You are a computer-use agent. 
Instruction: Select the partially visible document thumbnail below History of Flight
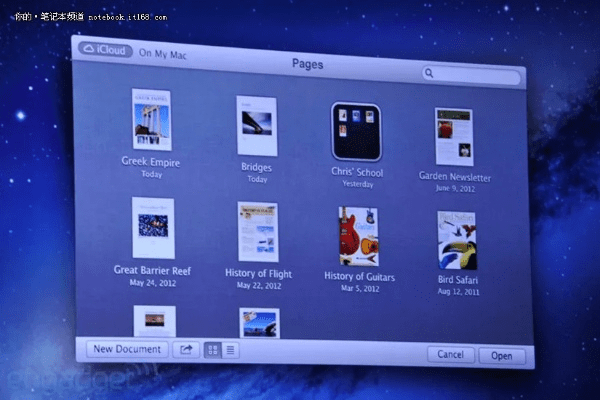[259, 323]
